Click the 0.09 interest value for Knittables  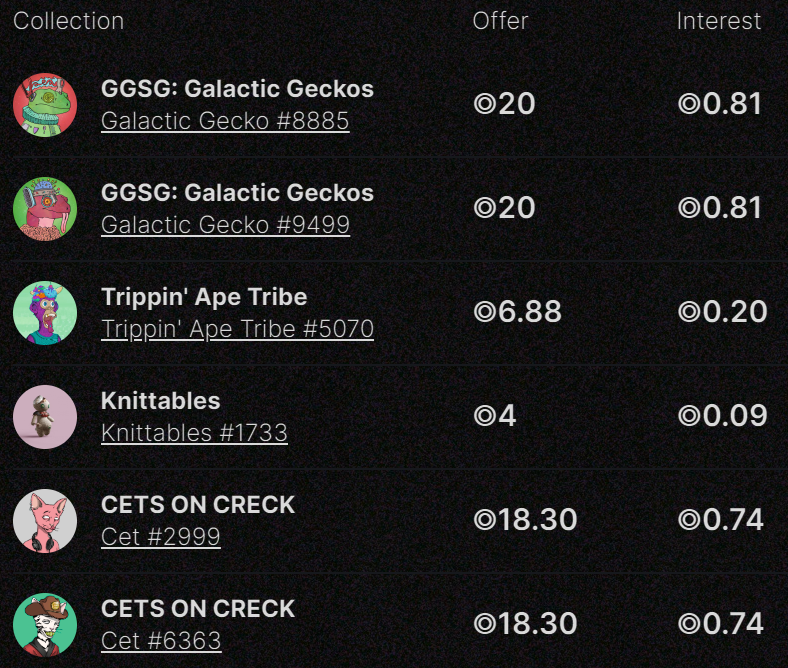pyautogui.click(x=722, y=416)
